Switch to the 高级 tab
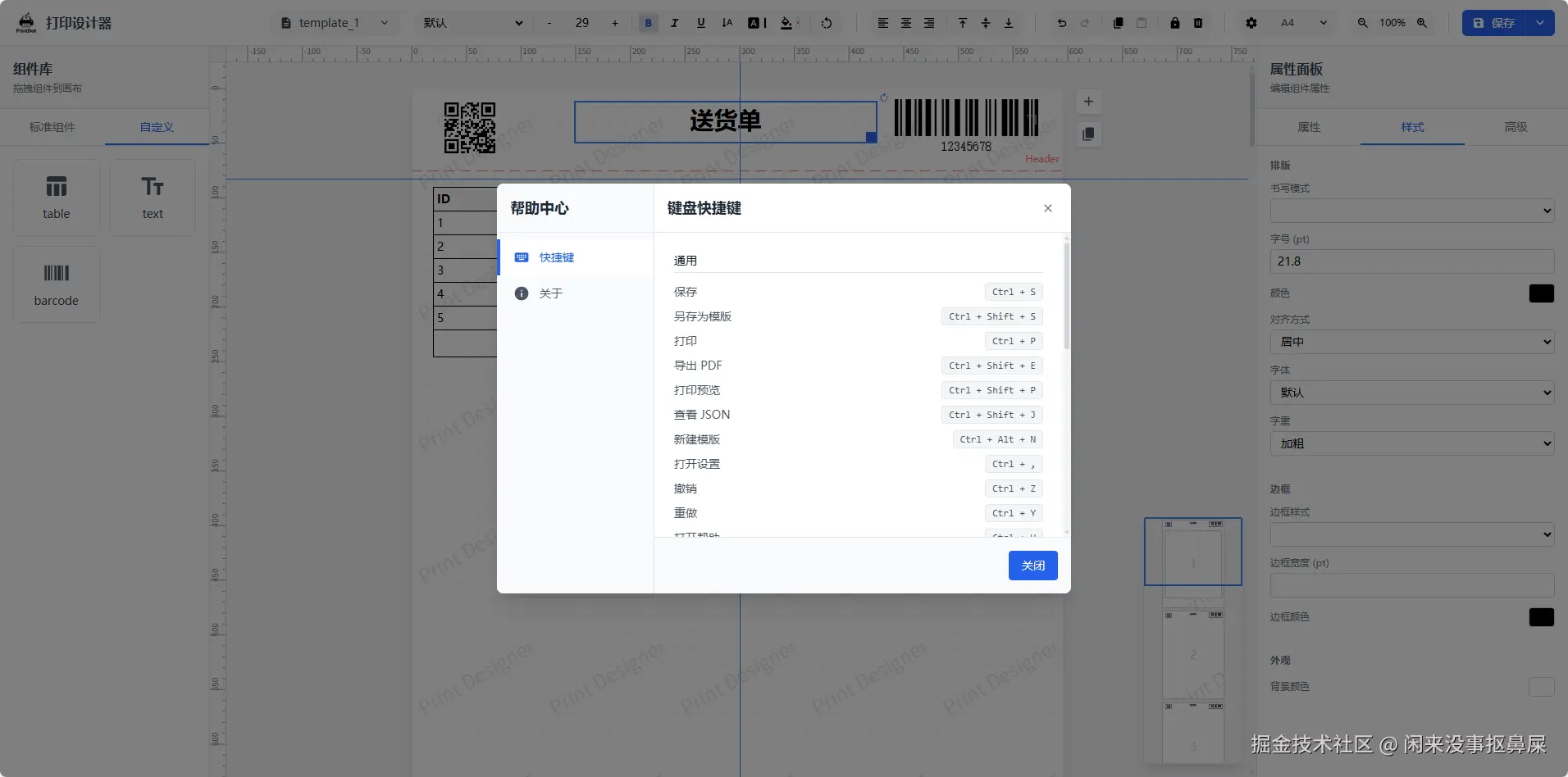This screenshot has height=777, width=1568. coord(1516,127)
